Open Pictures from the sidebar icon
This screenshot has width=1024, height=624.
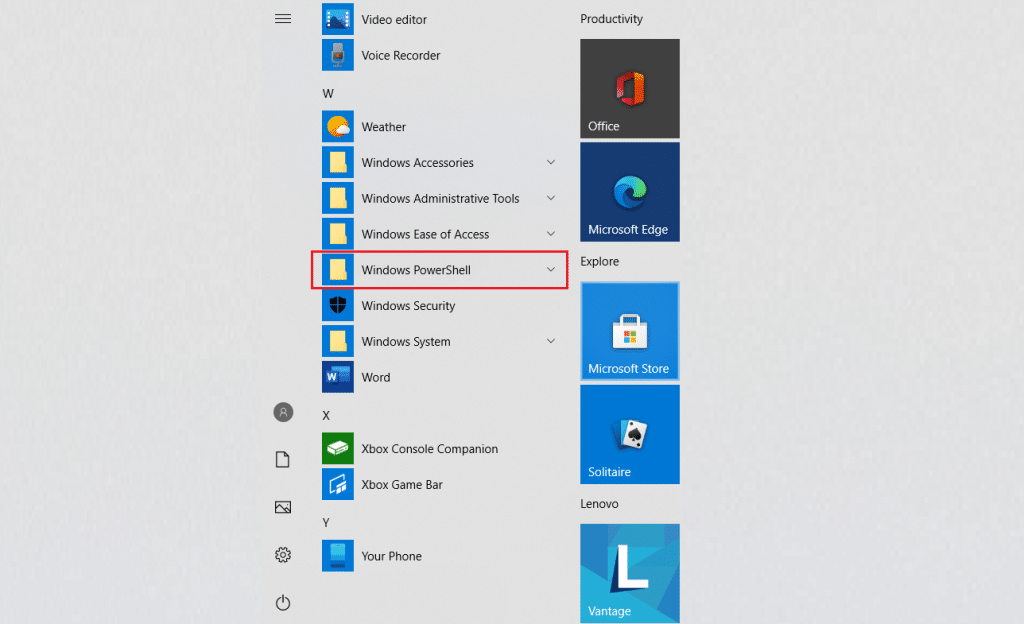(x=283, y=507)
